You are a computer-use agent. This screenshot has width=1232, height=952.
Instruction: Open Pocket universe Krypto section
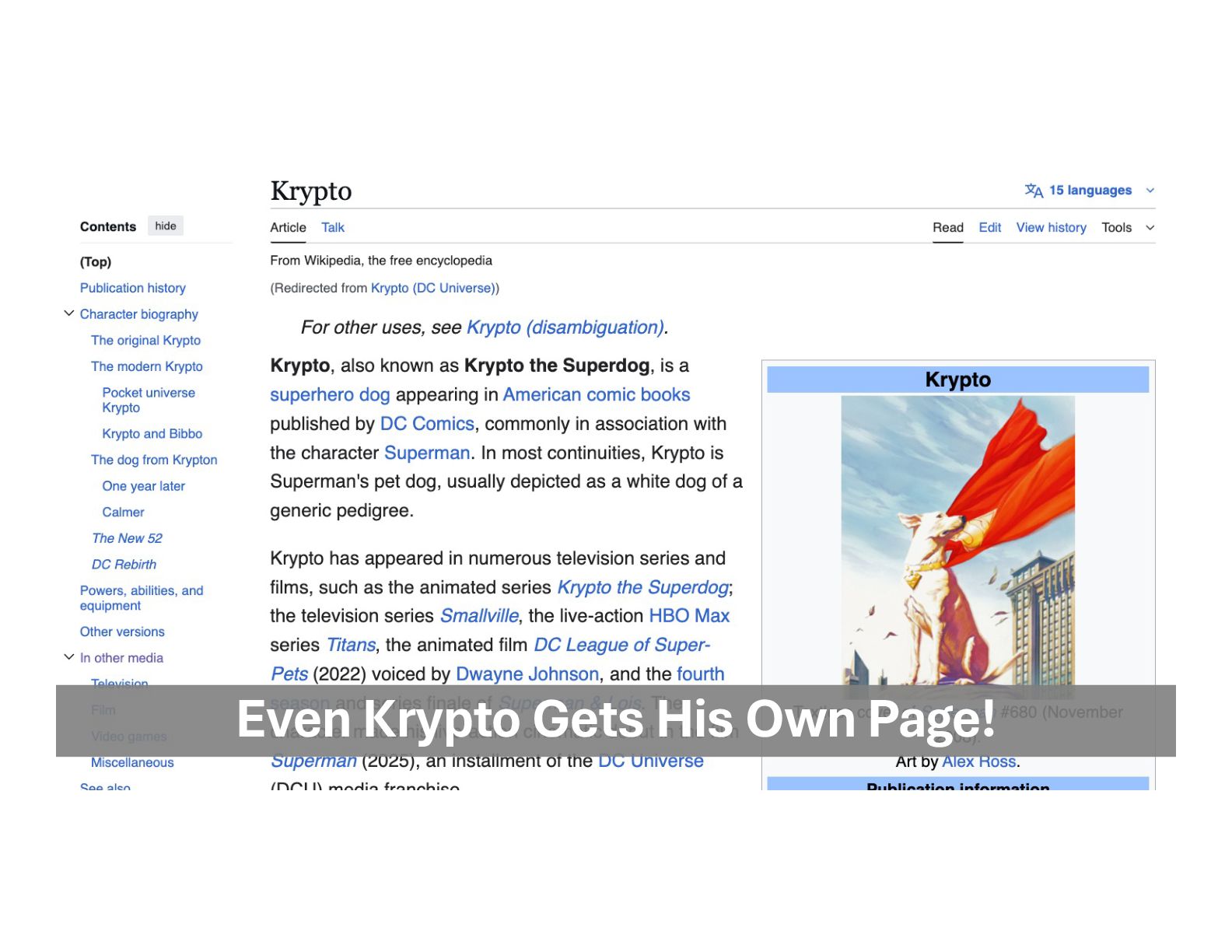(149, 400)
